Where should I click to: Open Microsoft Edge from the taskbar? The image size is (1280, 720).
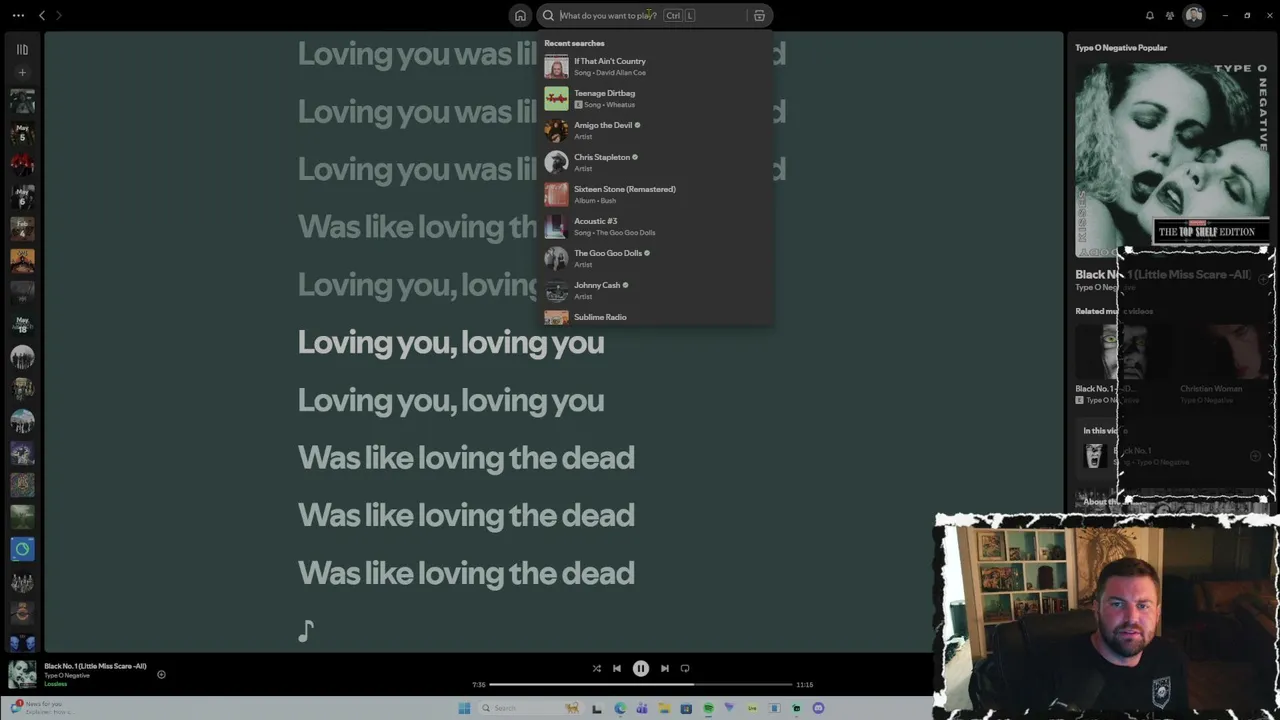tap(620, 708)
